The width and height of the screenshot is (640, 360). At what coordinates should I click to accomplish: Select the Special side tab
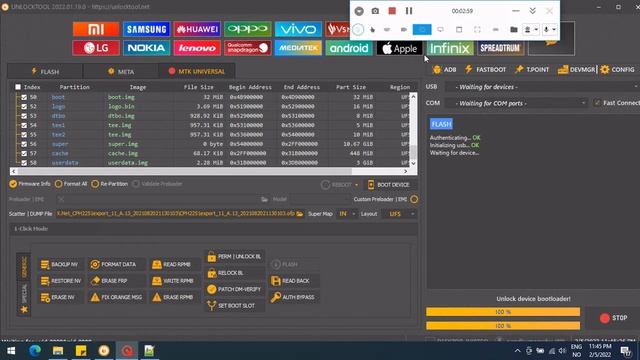coord(24,298)
